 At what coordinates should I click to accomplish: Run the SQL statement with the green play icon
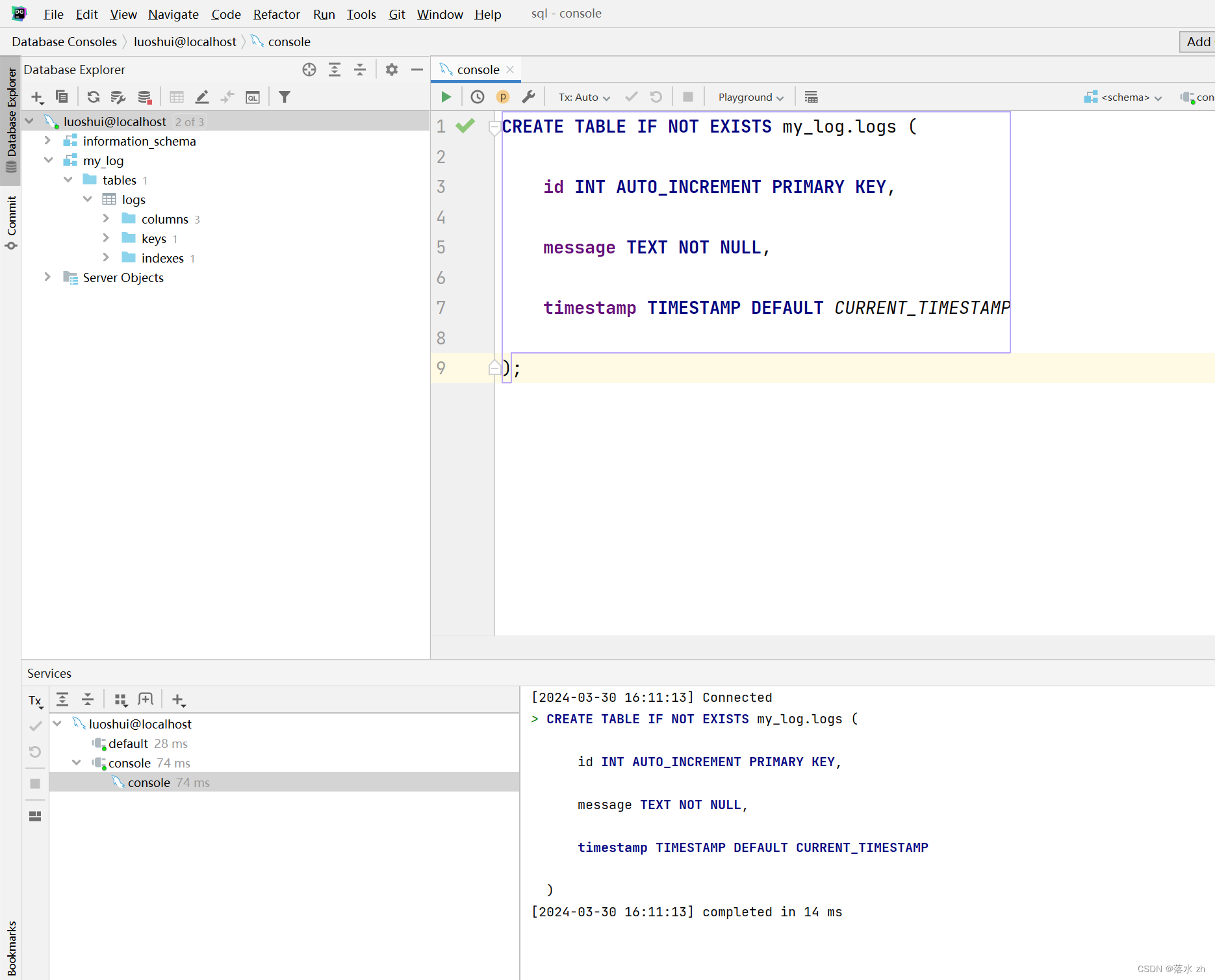pos(446,96)
